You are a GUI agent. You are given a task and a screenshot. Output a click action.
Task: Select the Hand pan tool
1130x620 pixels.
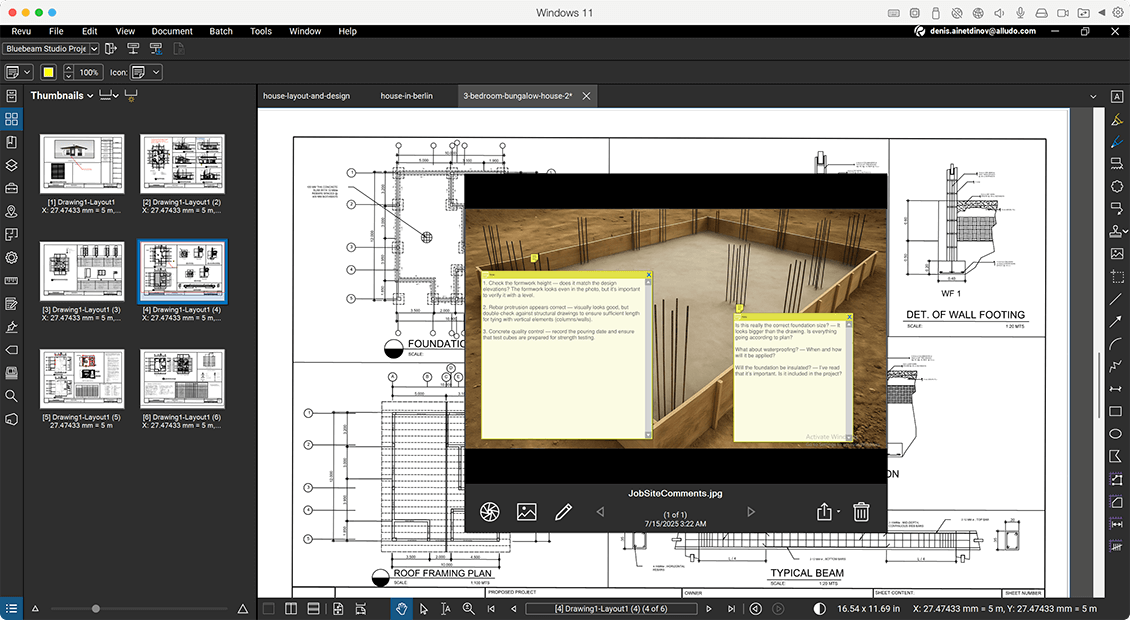401,607
